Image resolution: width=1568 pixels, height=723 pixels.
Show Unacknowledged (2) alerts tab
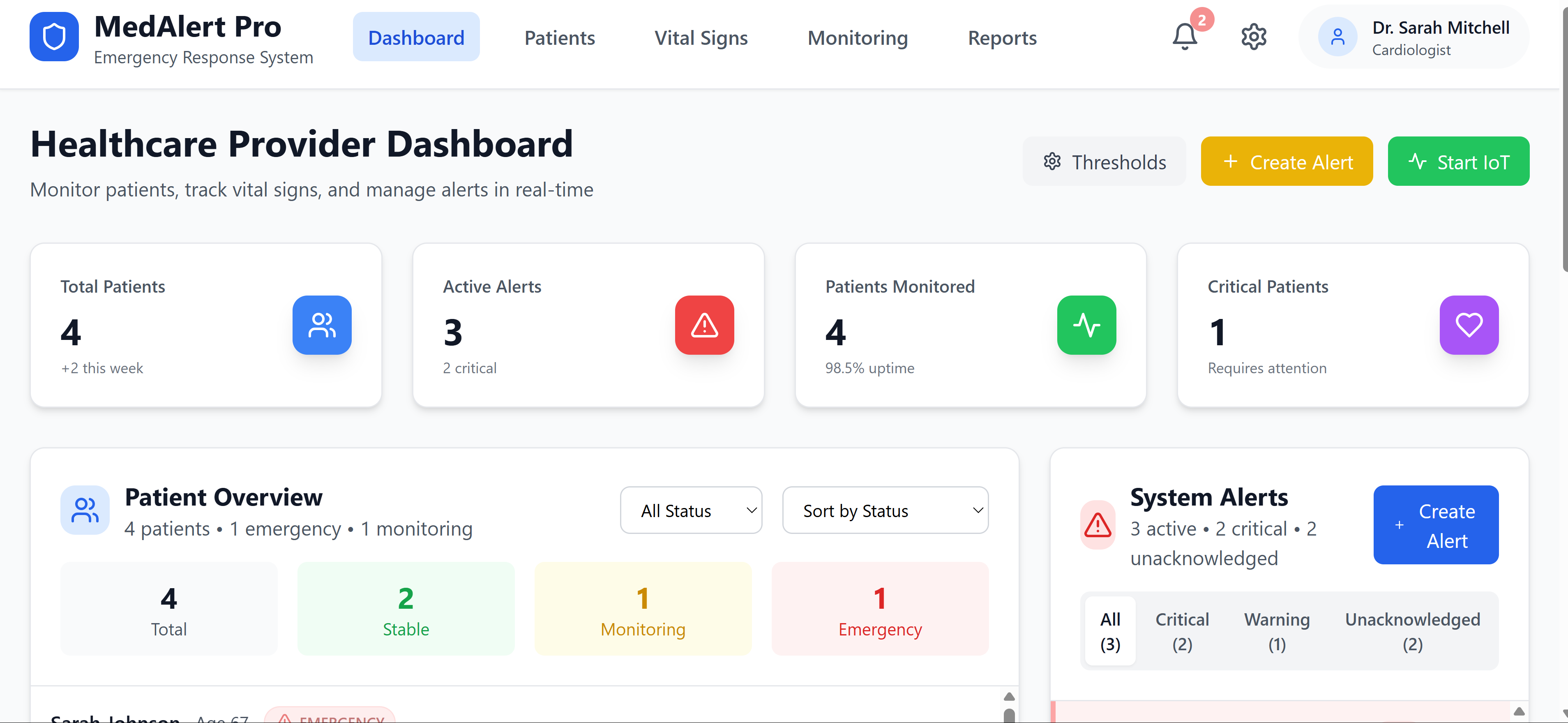coord(1412,632)
